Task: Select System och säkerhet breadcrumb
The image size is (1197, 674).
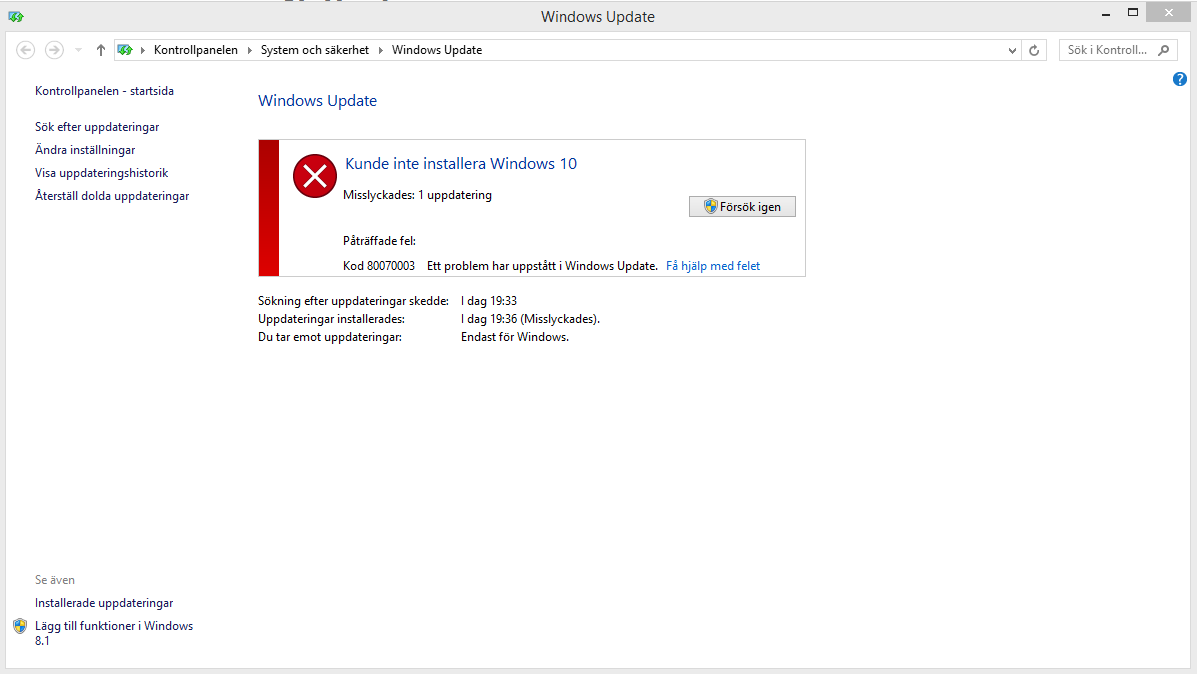Action: (x=315, y=50)
